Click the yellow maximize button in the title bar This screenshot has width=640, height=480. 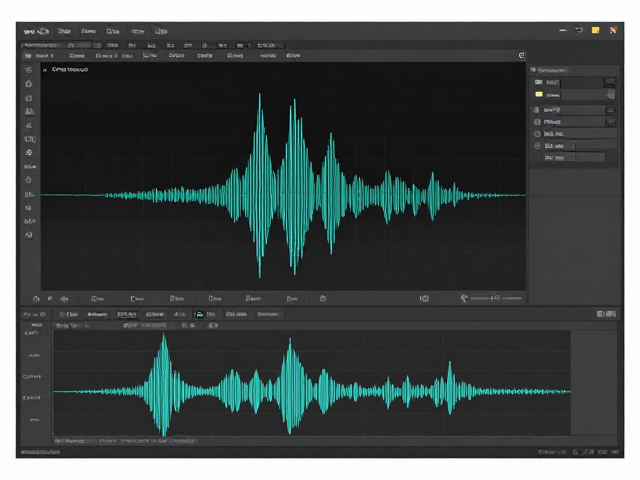point(596,30)
